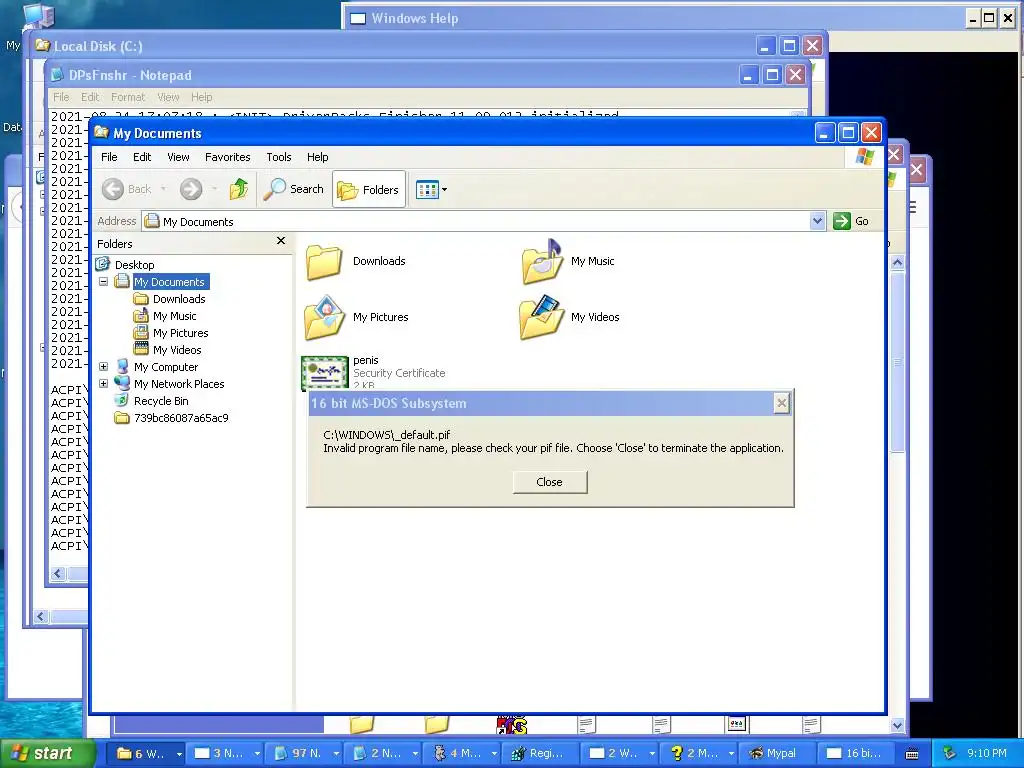The height and width of the screenshot is (768, 1024).
Task: Select the Security Certificate file icon
Action: point(325,373)
